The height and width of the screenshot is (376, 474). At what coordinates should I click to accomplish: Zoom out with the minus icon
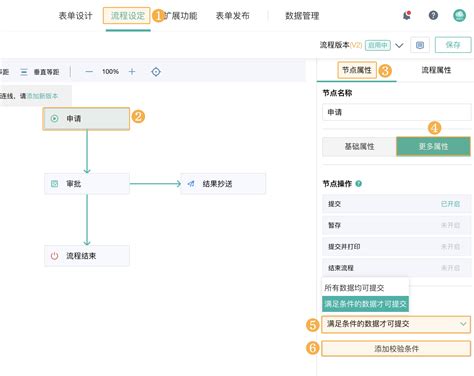(89, 72)
